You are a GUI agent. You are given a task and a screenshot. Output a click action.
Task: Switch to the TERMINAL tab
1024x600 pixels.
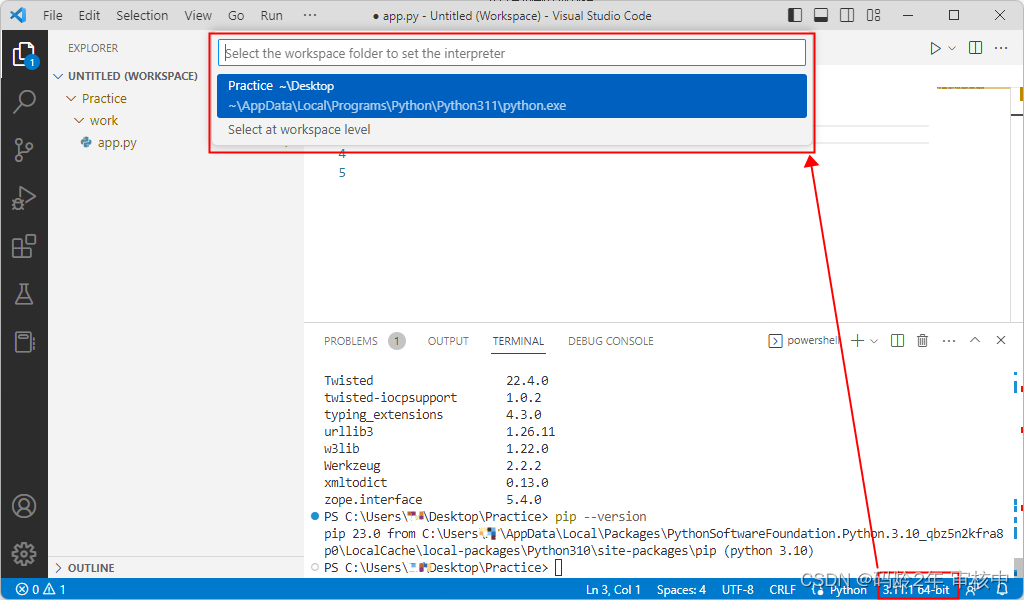(518, 341)
